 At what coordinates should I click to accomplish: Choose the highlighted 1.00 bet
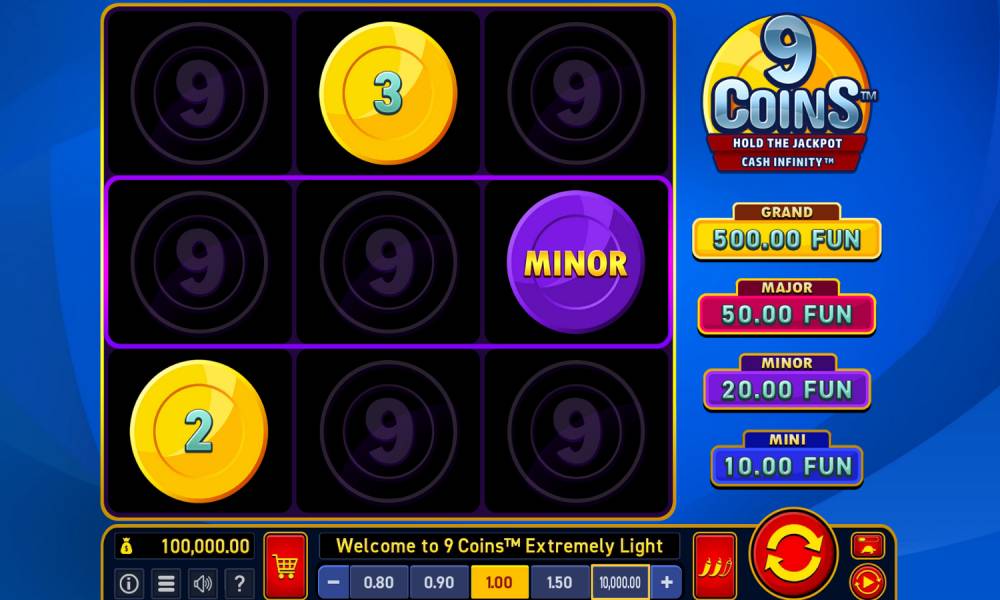tap(499, 582)
